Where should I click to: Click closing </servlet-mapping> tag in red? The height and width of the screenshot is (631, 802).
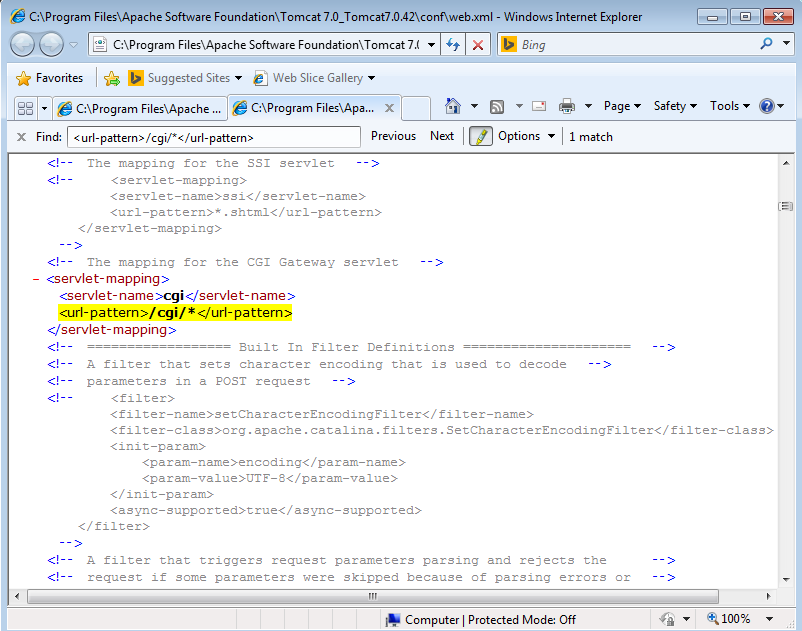pyautogui.click(x=112, y=330)
